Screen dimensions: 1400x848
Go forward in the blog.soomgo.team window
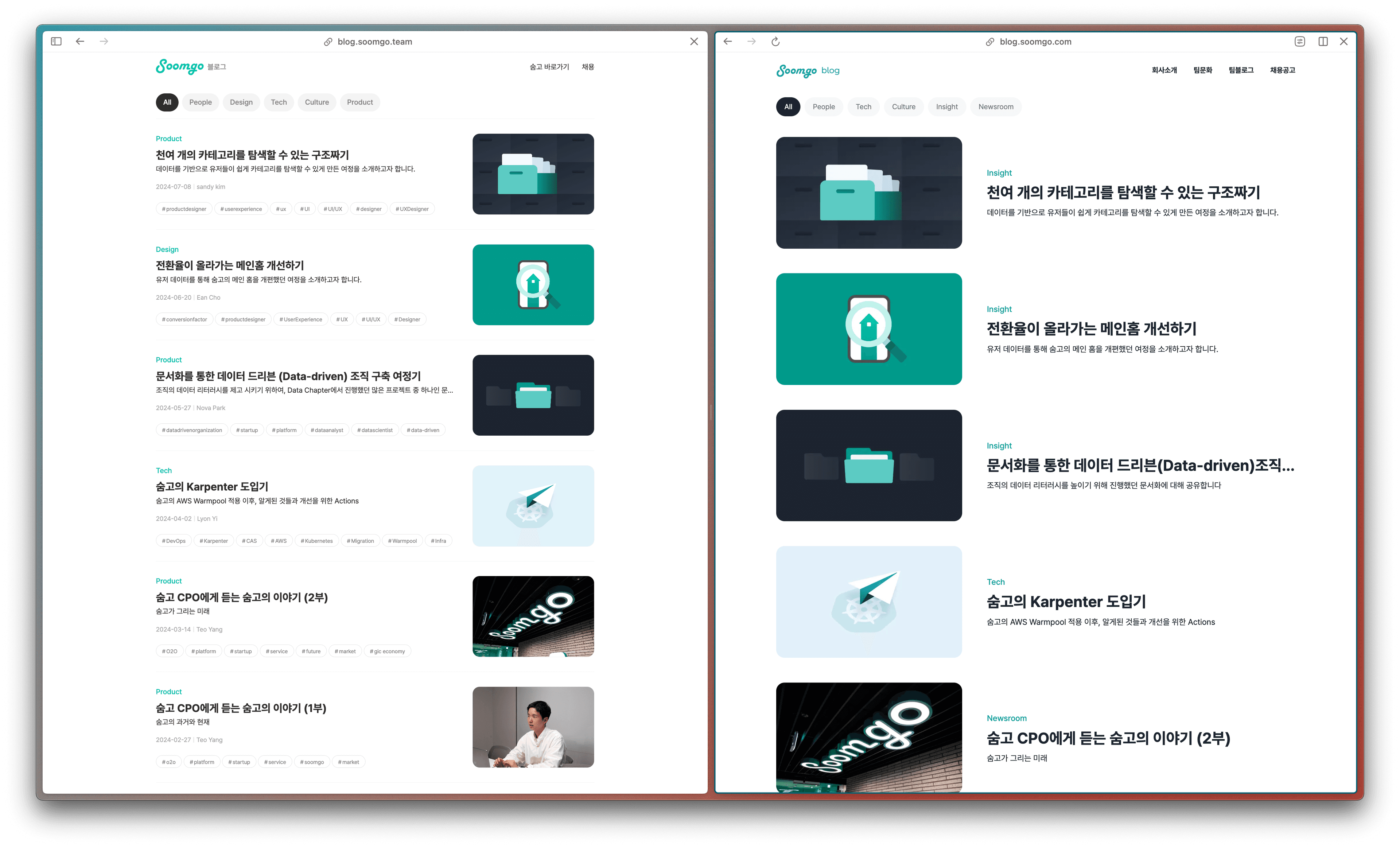click(104, 42)
